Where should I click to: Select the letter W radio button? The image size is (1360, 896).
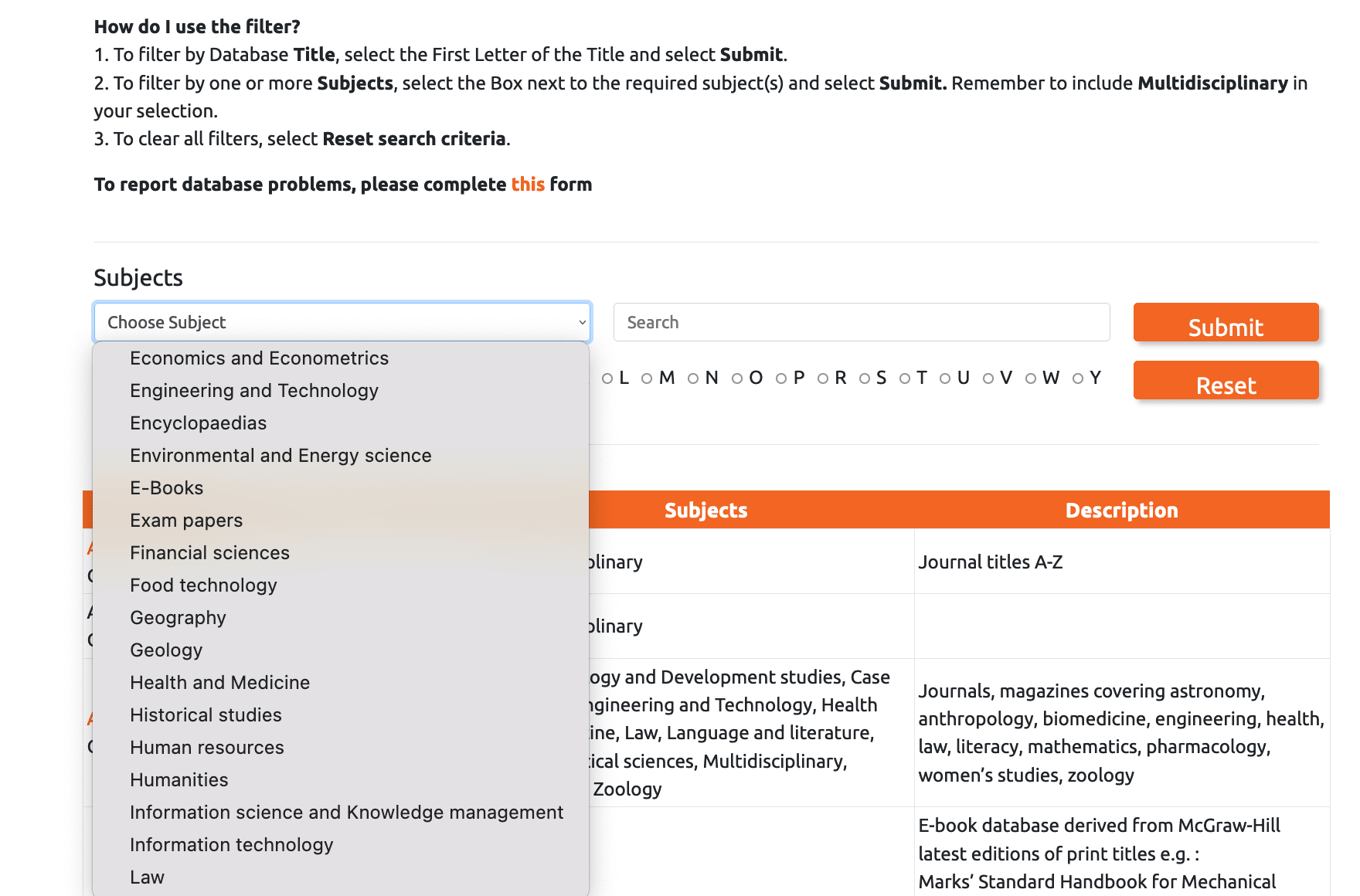tap(1031, 378)
